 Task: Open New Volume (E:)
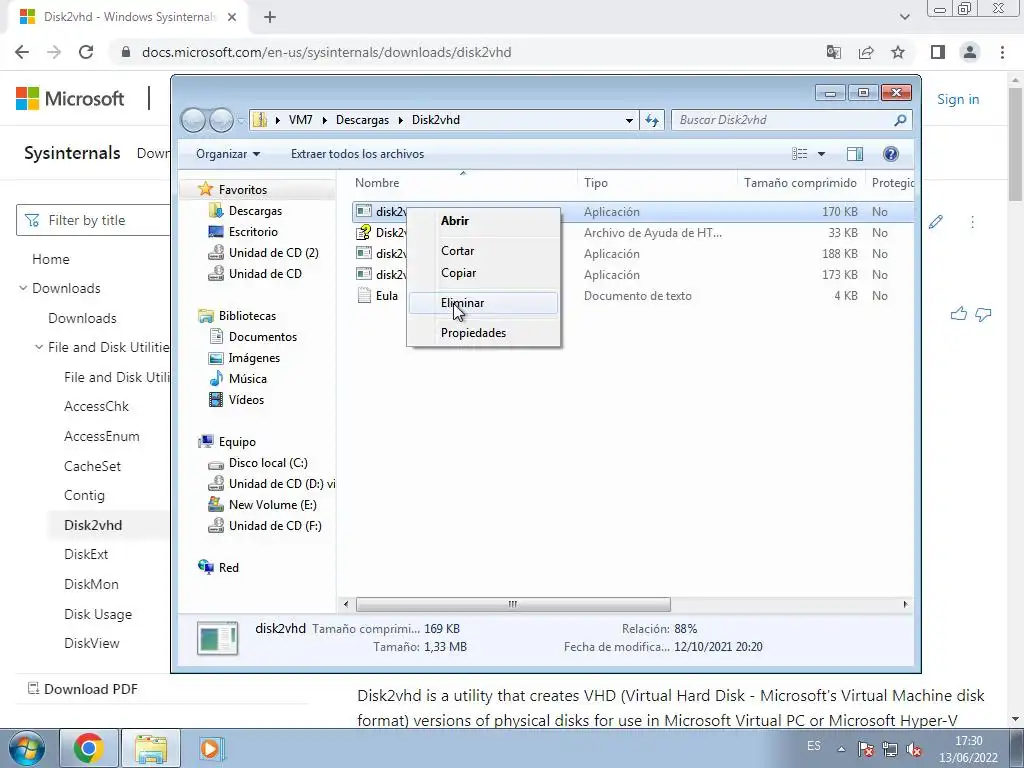pos(272,505)
